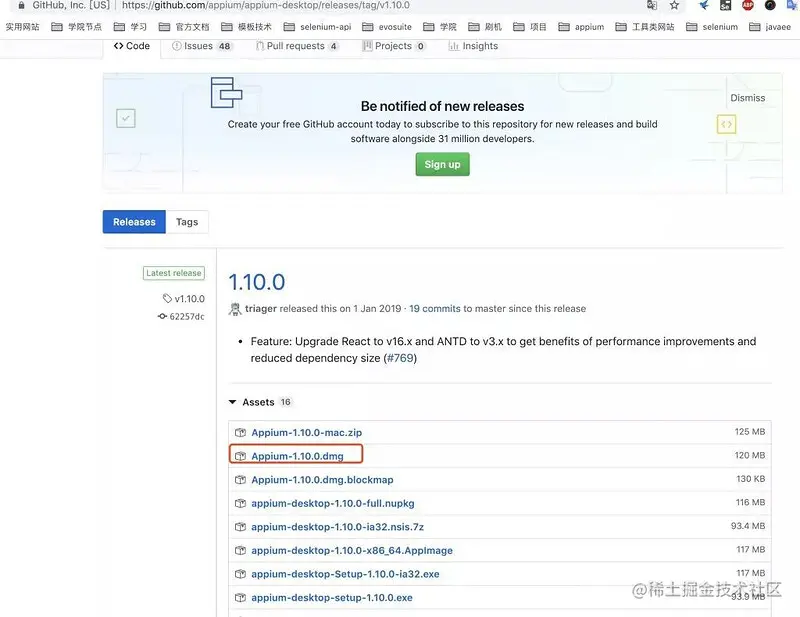Switch to the Code tab
The image size is (800, 617).
(x=132, y=46)
